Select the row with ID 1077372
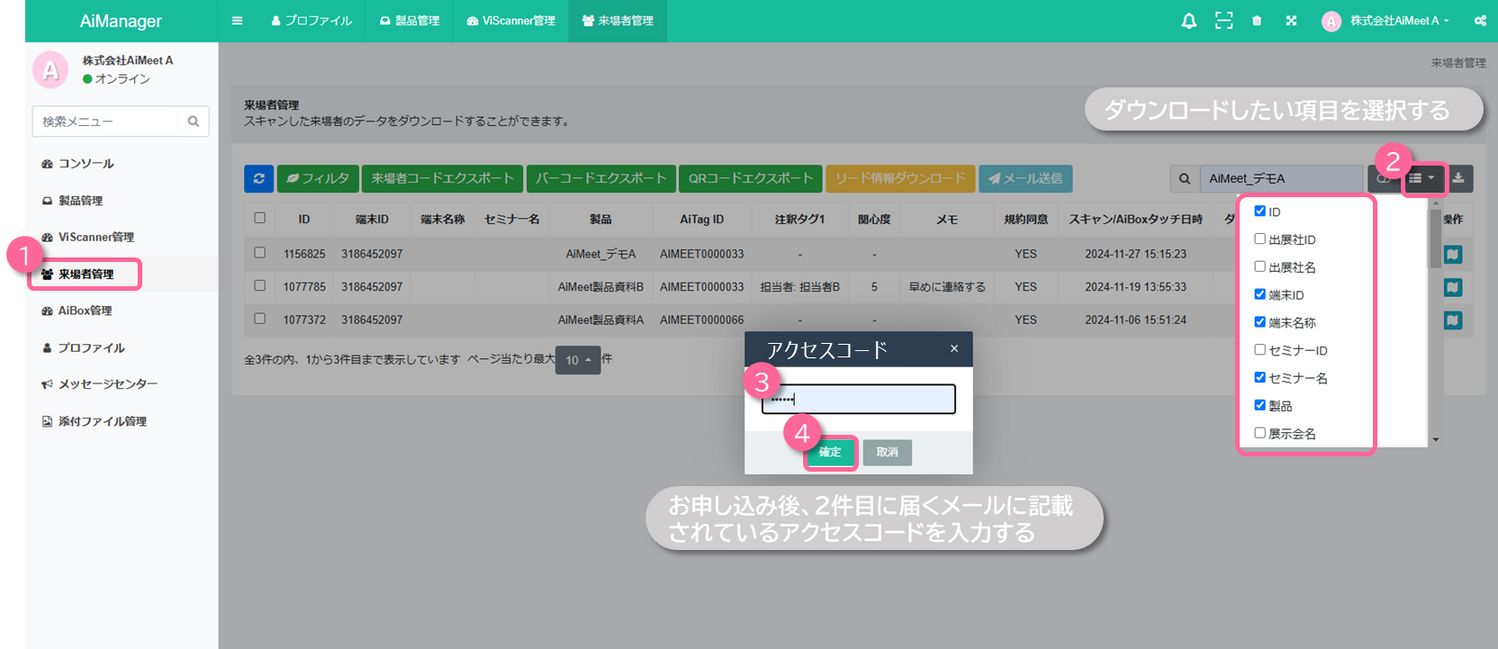Image resolution: width=1498 pixels, height=649 pixels. coord(260,319)
